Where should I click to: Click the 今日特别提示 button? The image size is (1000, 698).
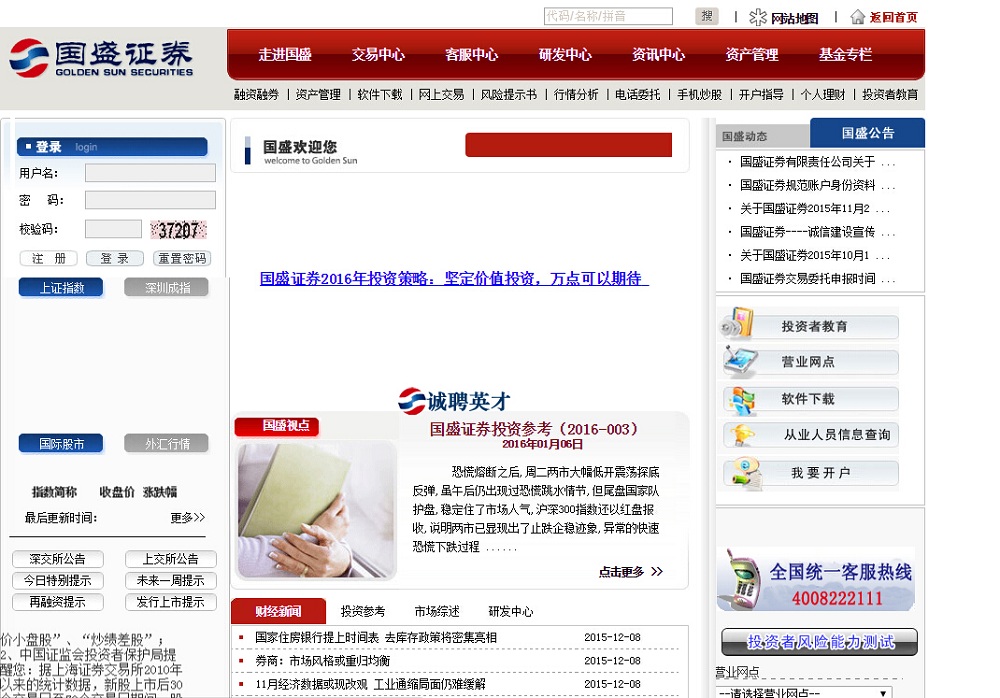point(57,581)
